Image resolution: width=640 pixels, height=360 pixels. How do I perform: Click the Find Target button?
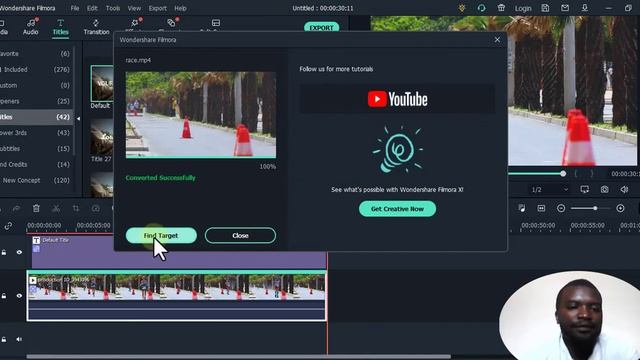tap(161, 236)
